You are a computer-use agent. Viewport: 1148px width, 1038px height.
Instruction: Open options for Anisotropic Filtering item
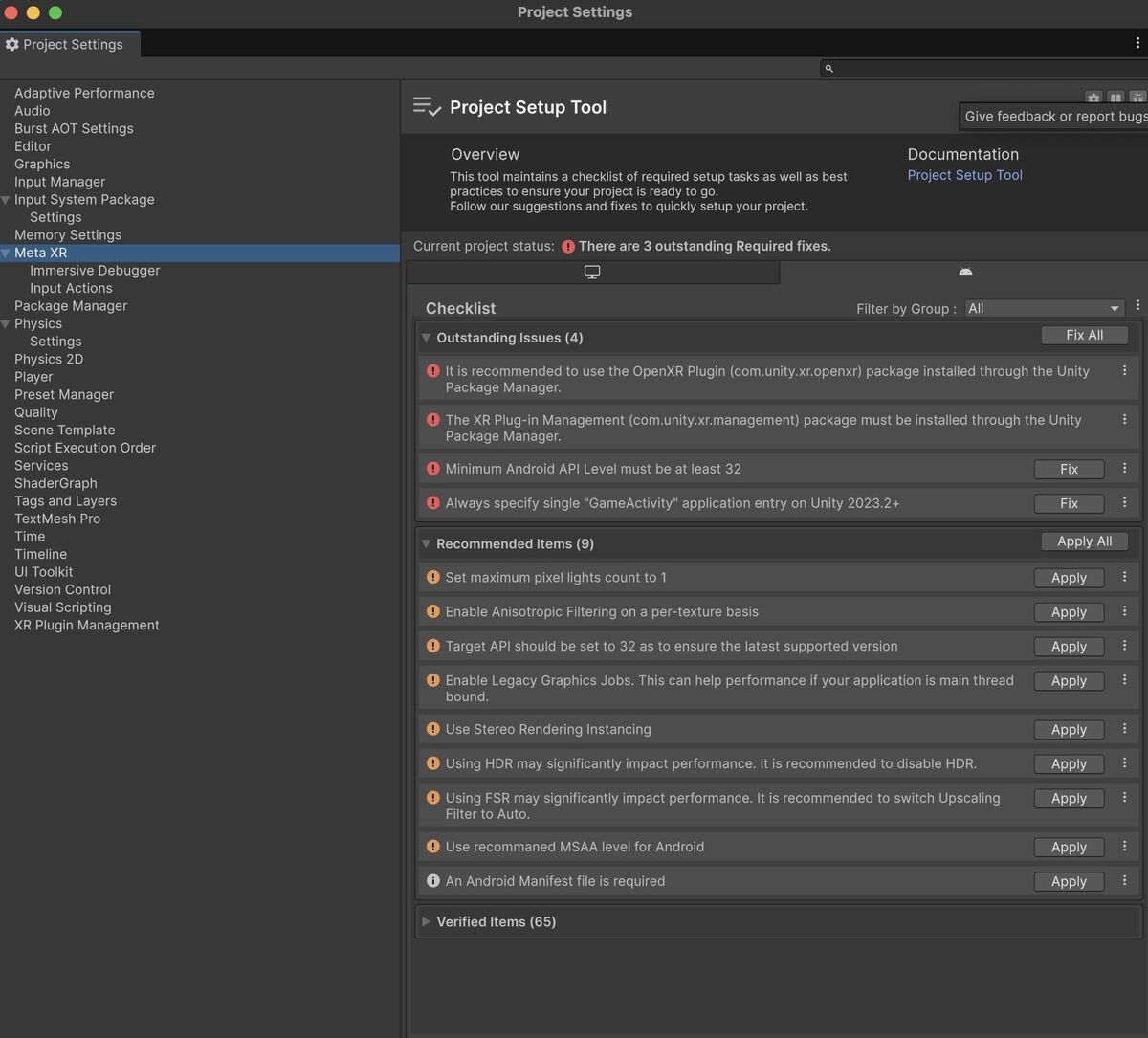[1124, 611]
